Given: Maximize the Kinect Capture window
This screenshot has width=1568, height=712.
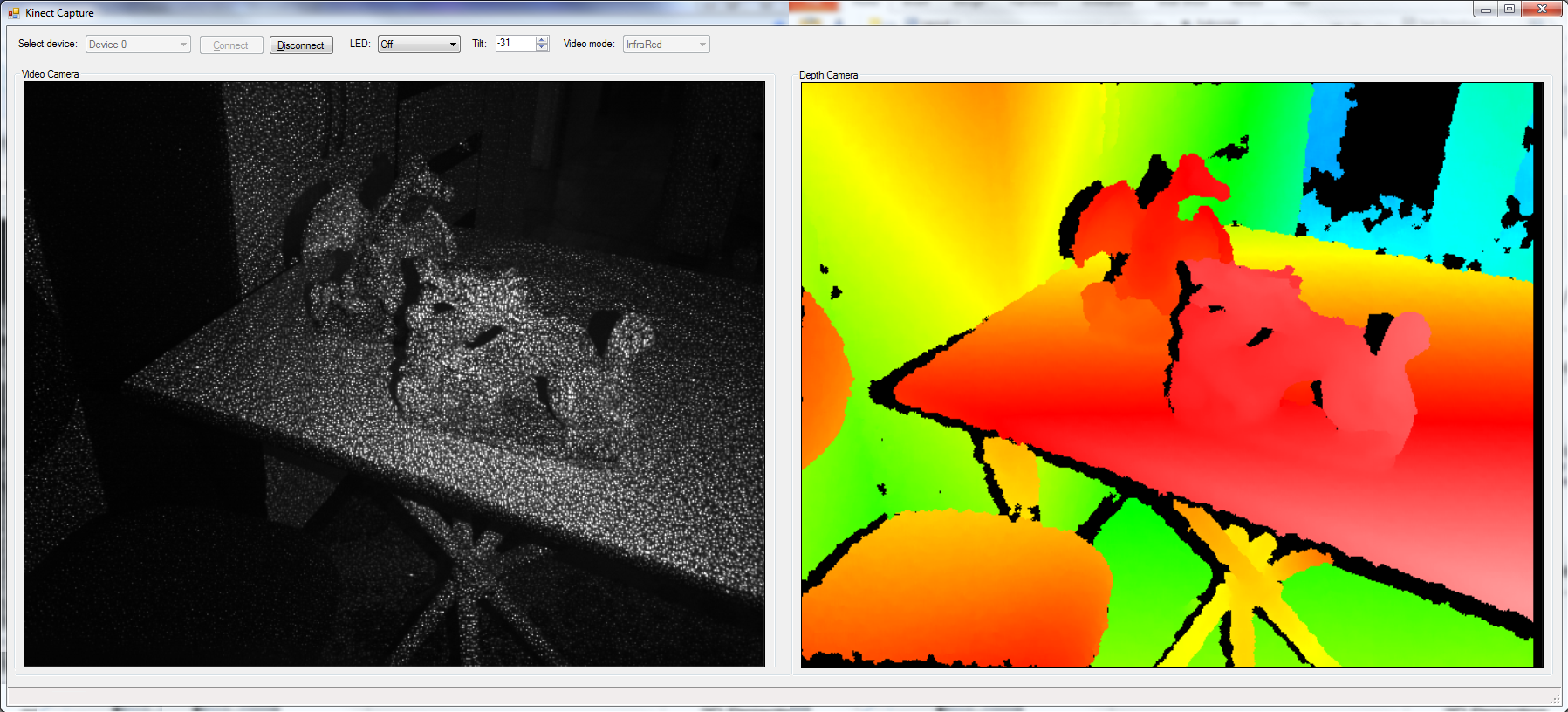Looking at the screenshot, I should [x=1510, y=10].
